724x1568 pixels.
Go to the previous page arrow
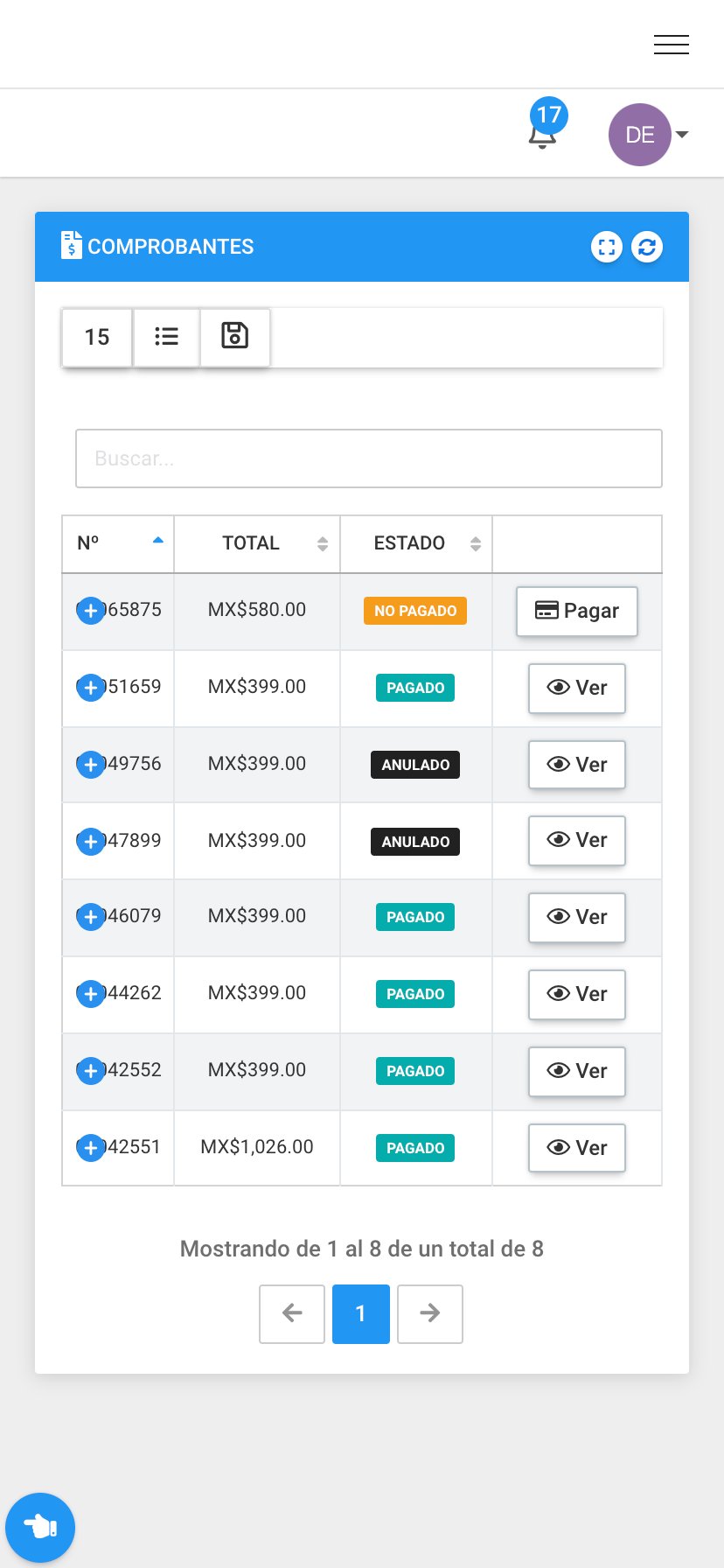[x=292, y=1312]
